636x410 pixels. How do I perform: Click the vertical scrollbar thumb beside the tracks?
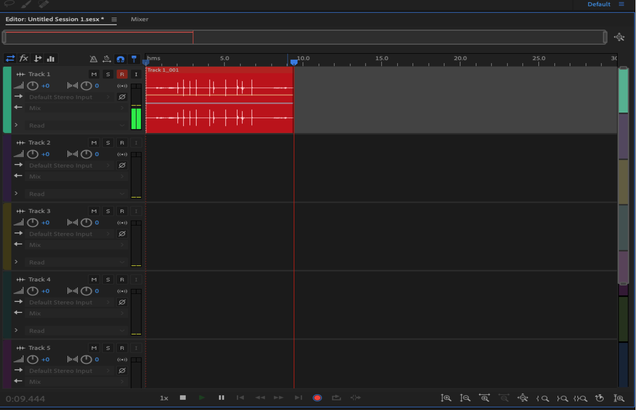click(x=623, y=176)
